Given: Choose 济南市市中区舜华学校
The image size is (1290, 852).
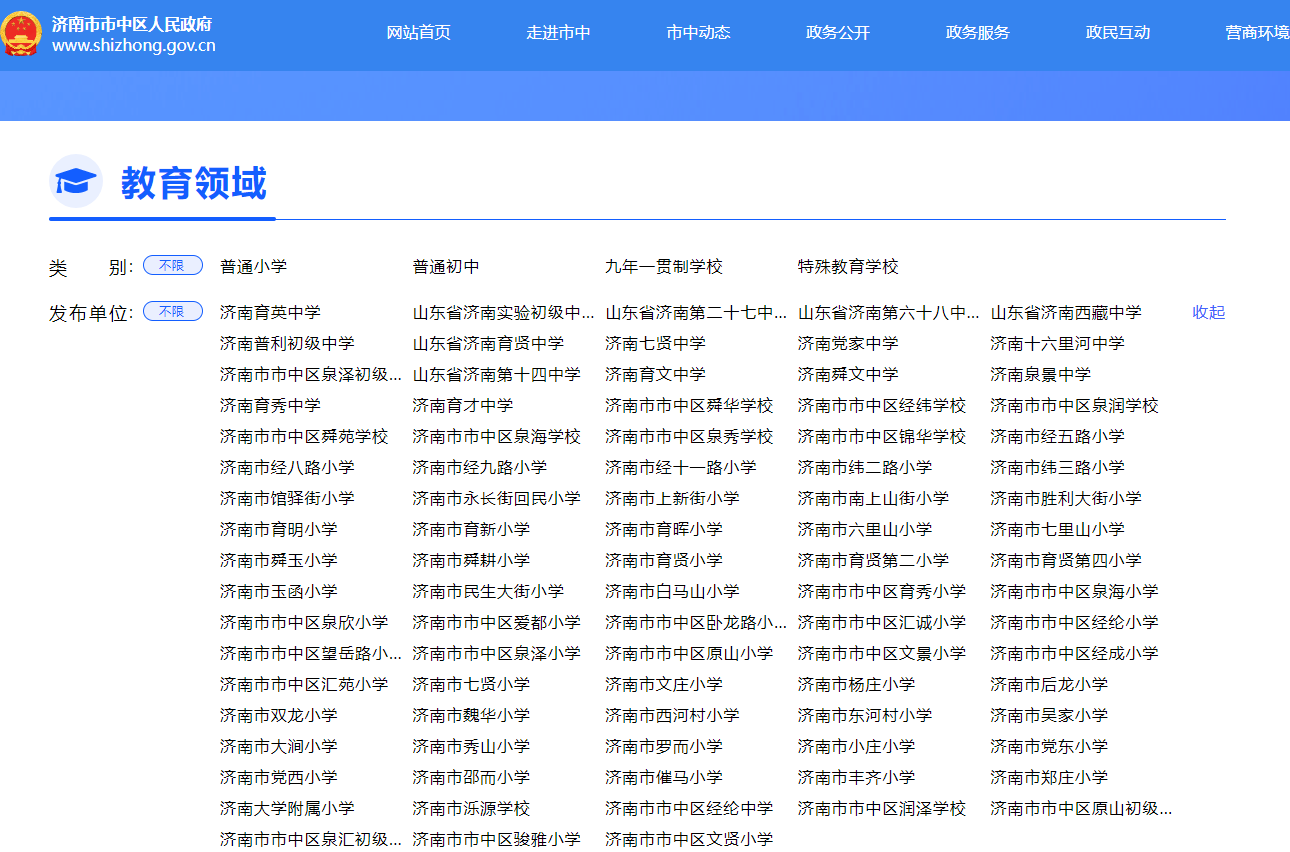Looking at the screenshot, I should tap(689, 405).
